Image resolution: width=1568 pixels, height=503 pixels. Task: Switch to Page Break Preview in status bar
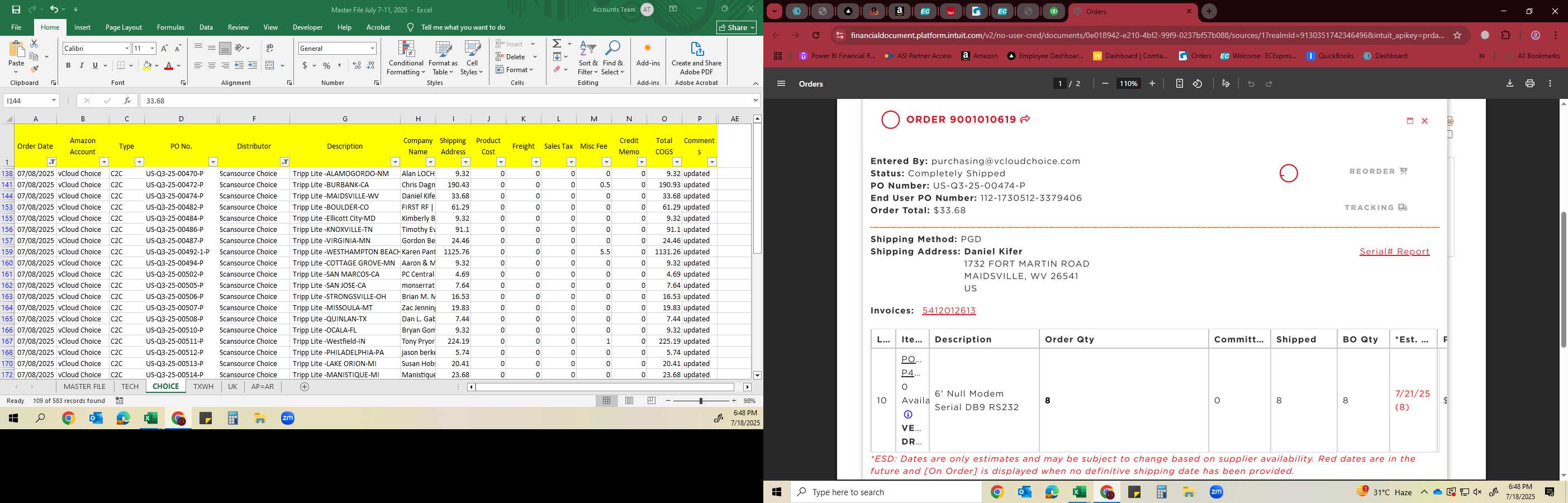[652, 401]
